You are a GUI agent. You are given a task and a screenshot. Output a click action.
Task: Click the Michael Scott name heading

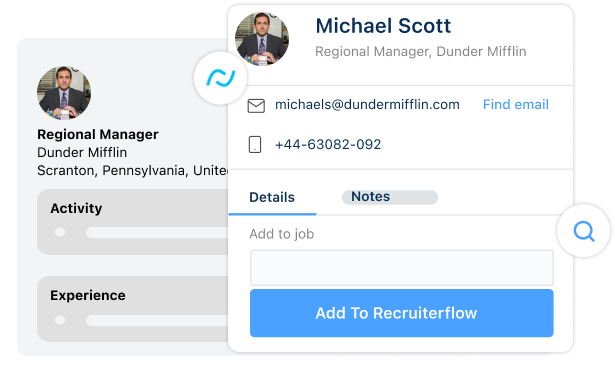point(383,26)
